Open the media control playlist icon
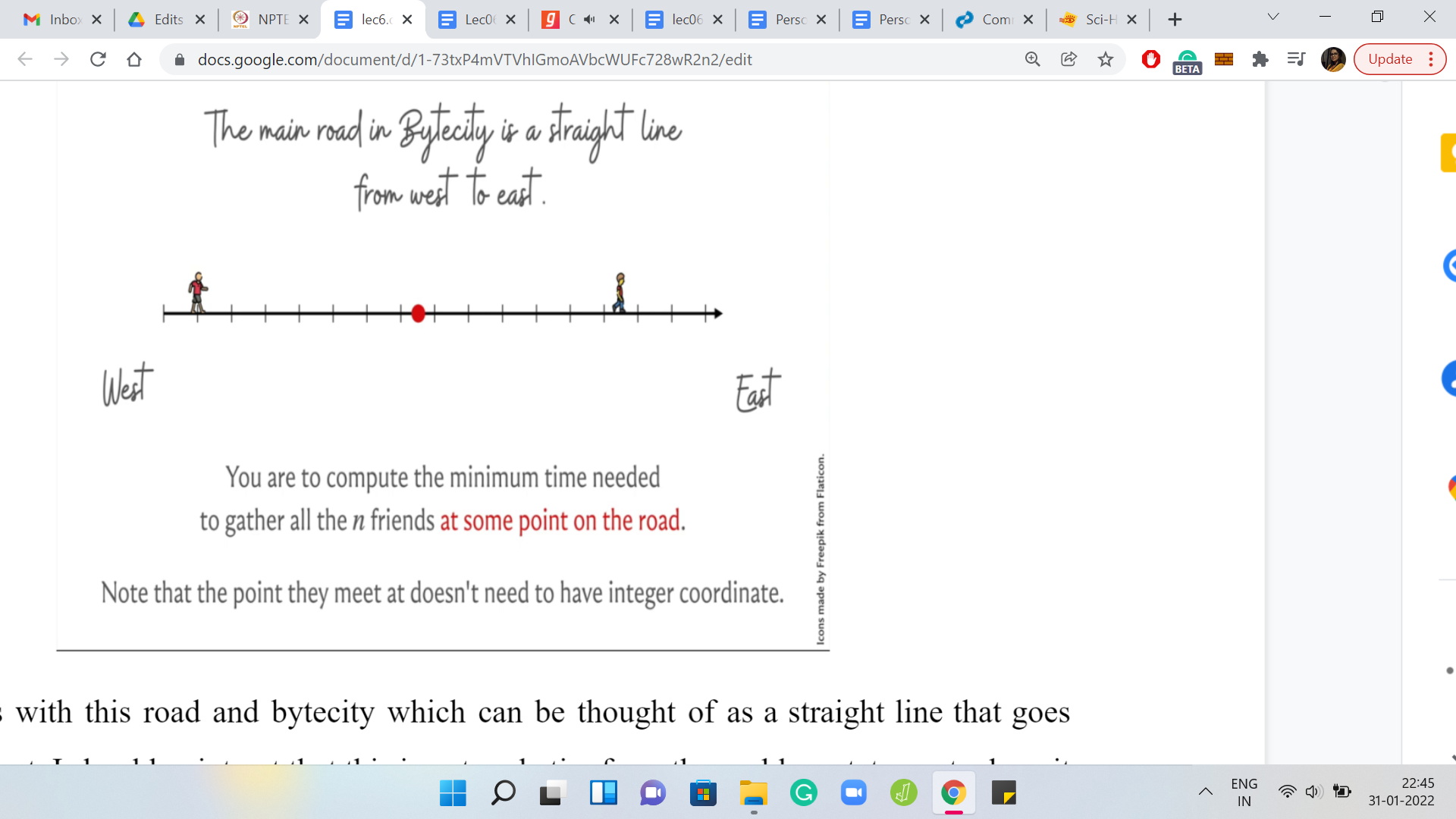Screen dimensions: 1456x819 [1296, 59]
